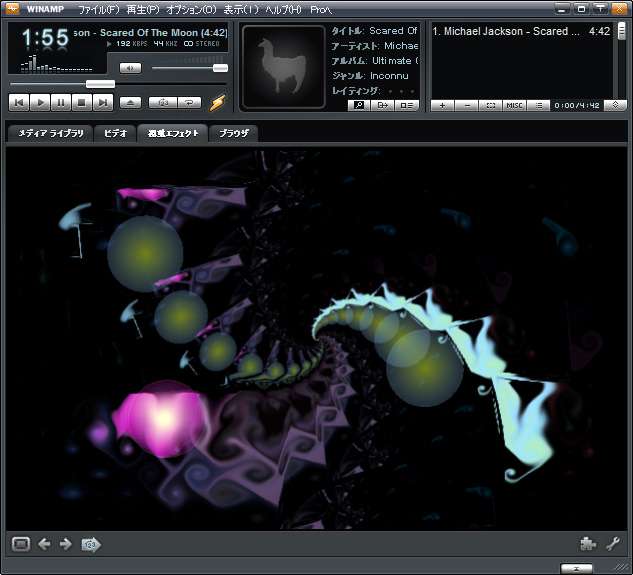Click the ジャンル: Inconnu field
633x575 pixels.
pos(370,76)
